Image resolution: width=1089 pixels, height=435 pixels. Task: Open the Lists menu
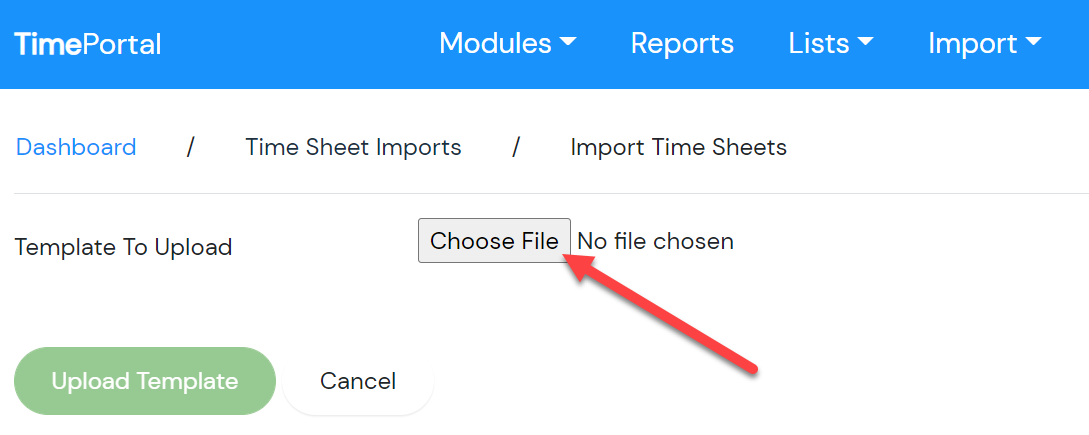pyautogui.click(x=831, y=43)
